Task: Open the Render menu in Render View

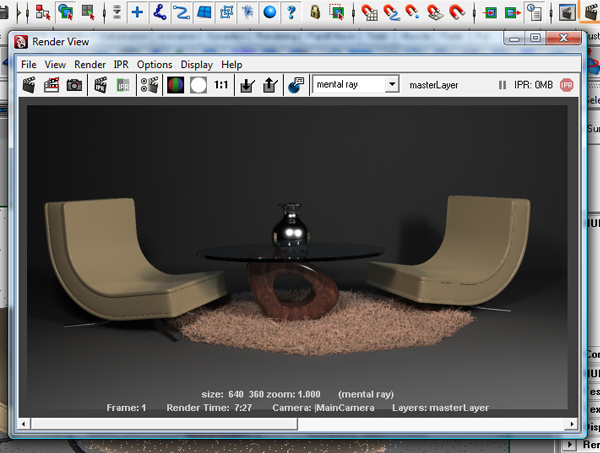Action: [x=90, y=65]
